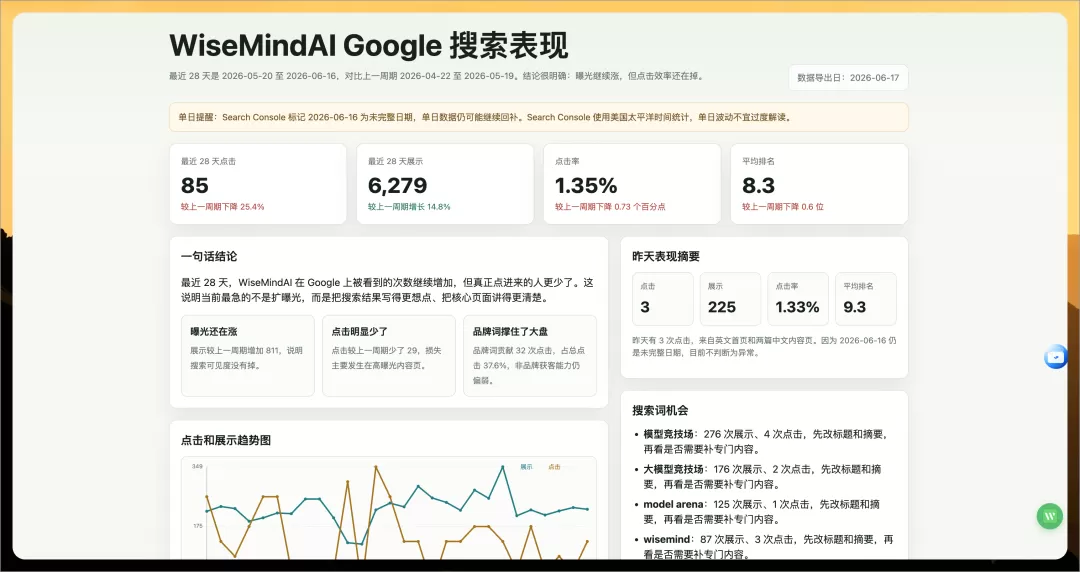Viewport: 1080px width, 572px height.
Task: Select the text 较上一周期下降 0.73 个百分点
Action: coord(610,207)
